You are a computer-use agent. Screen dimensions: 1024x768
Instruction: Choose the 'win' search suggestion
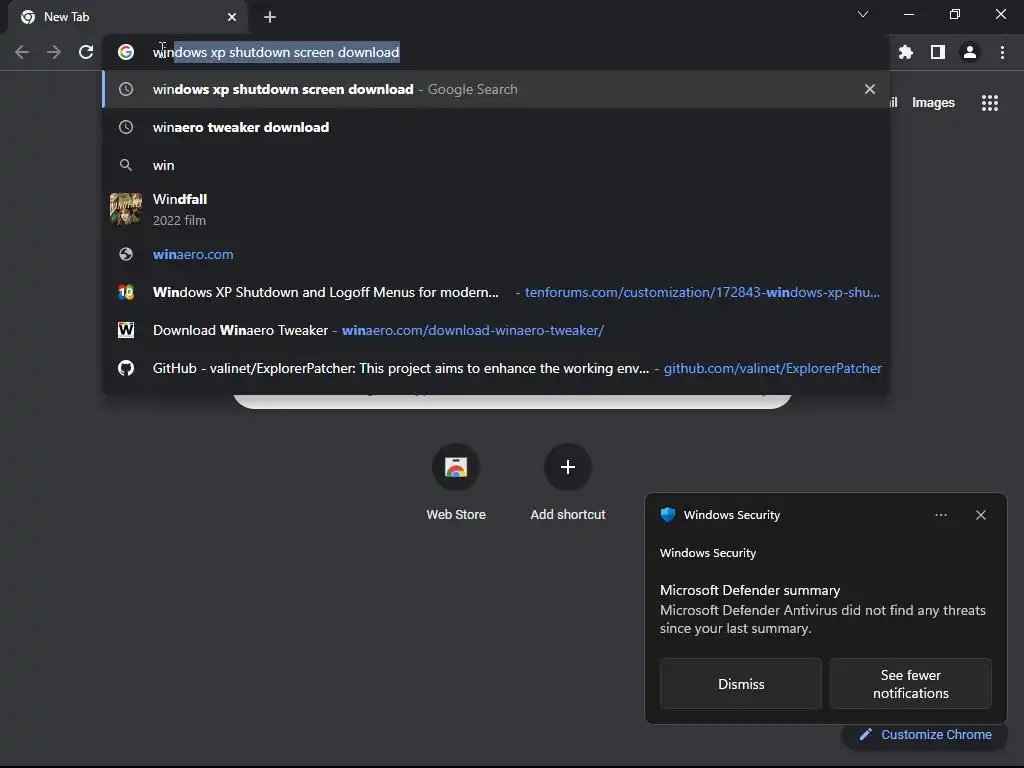tap(496, 165)
